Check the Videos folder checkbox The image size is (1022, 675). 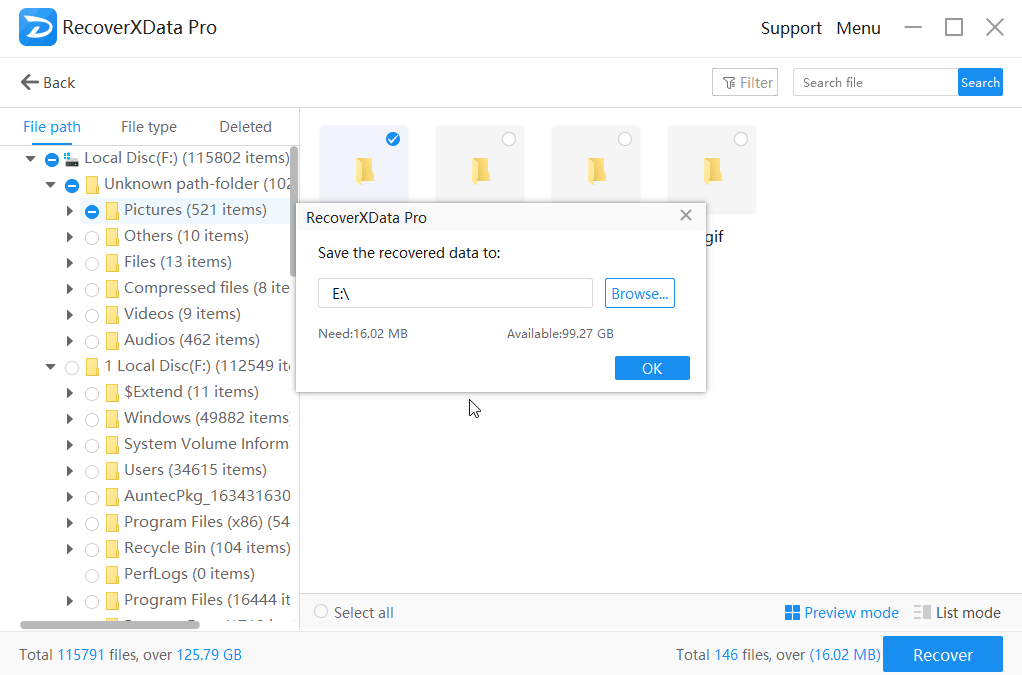coord(92,316)
